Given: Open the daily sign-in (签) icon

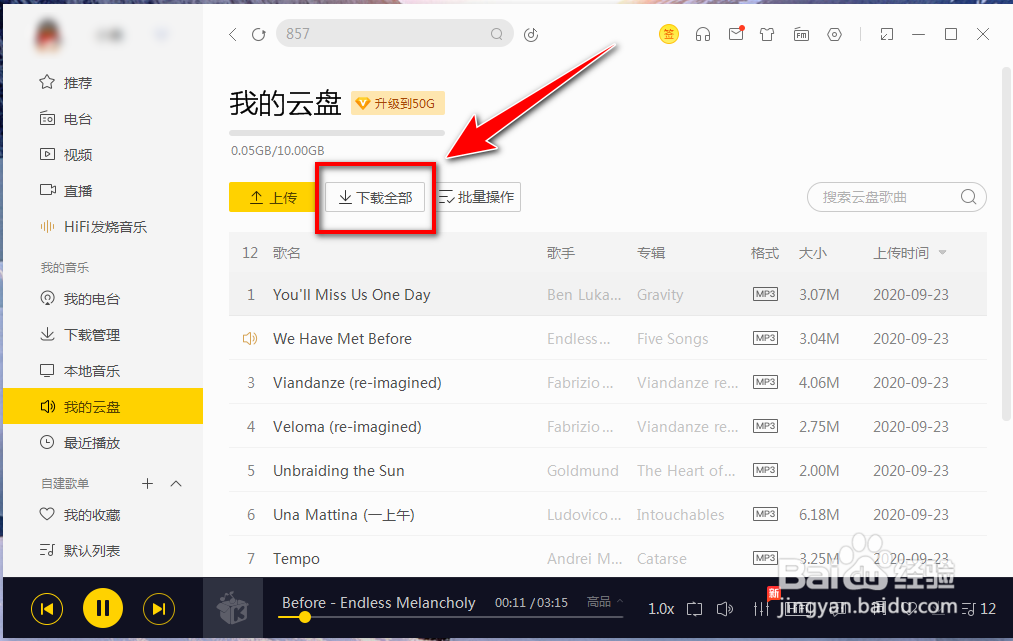Looking at the screenshot, I should 668,33.
